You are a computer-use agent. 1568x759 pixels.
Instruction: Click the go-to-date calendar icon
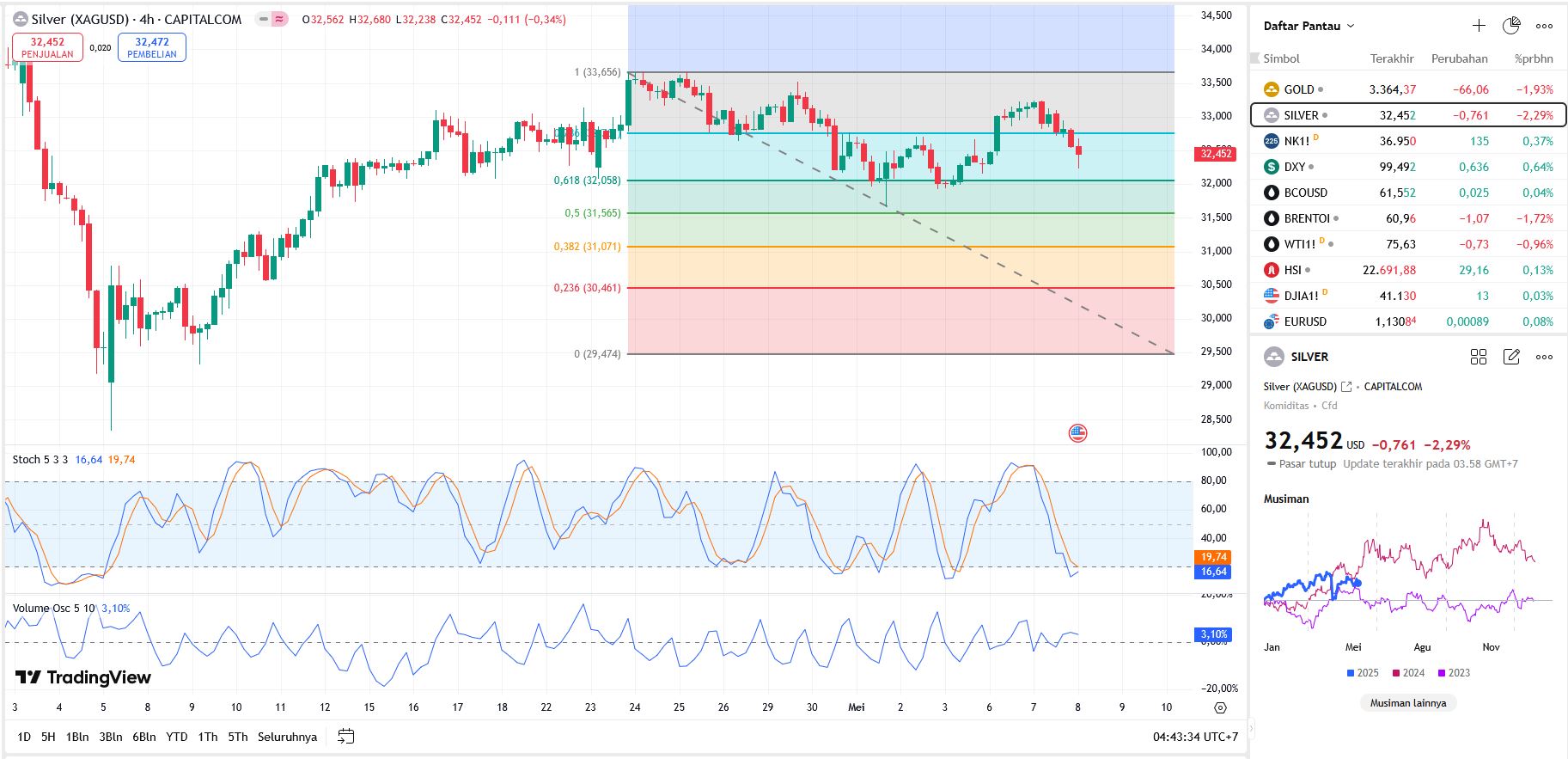click(345, 737)
